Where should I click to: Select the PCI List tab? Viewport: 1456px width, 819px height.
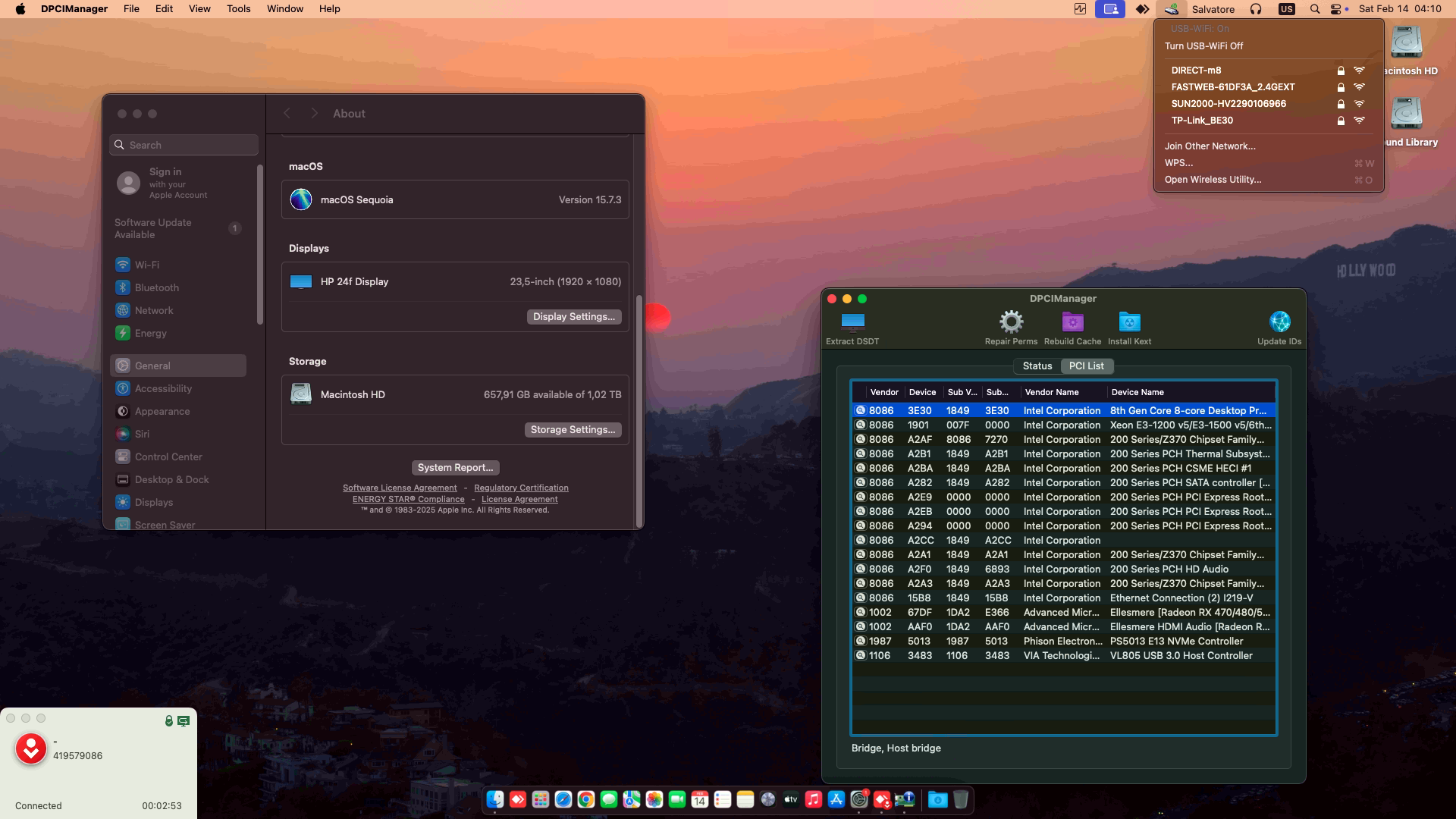(x=1086, y=366)
